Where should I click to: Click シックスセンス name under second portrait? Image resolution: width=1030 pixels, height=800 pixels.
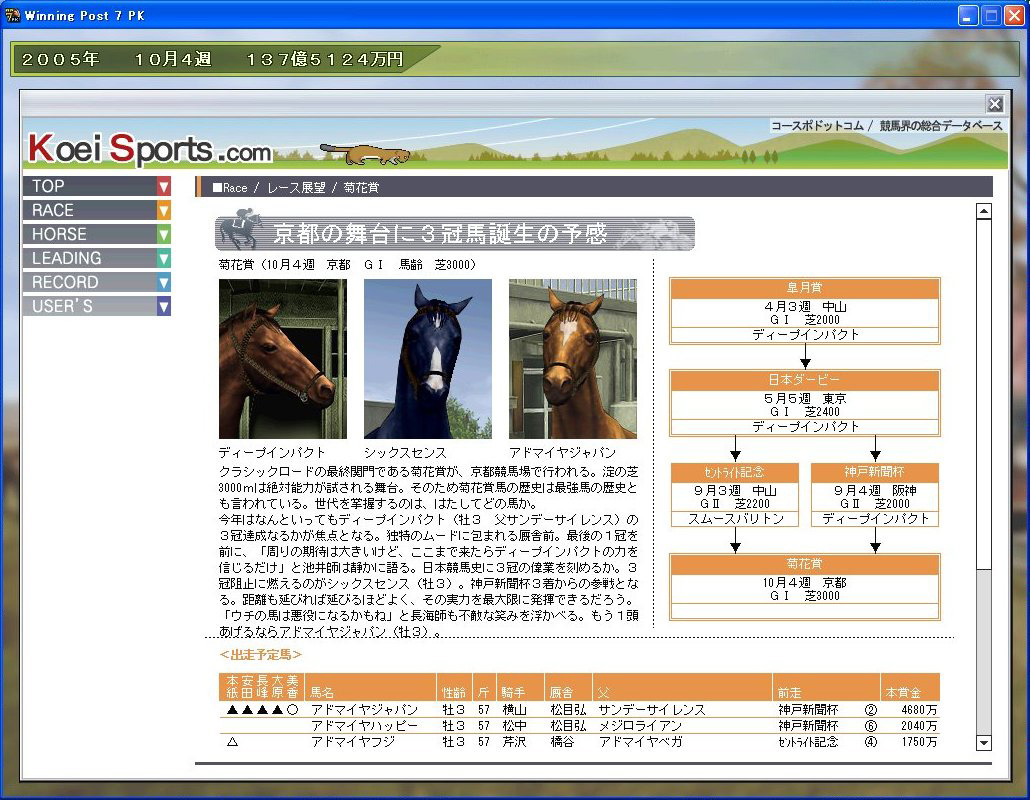405,453
